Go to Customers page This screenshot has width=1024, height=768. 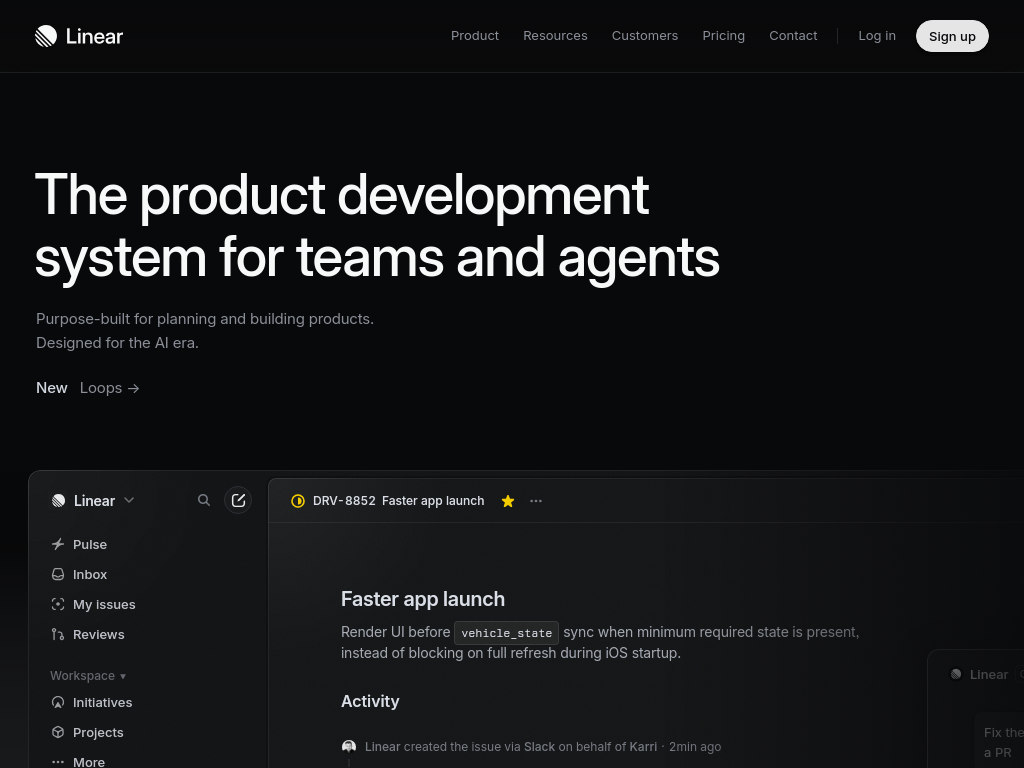coord(645,36)
